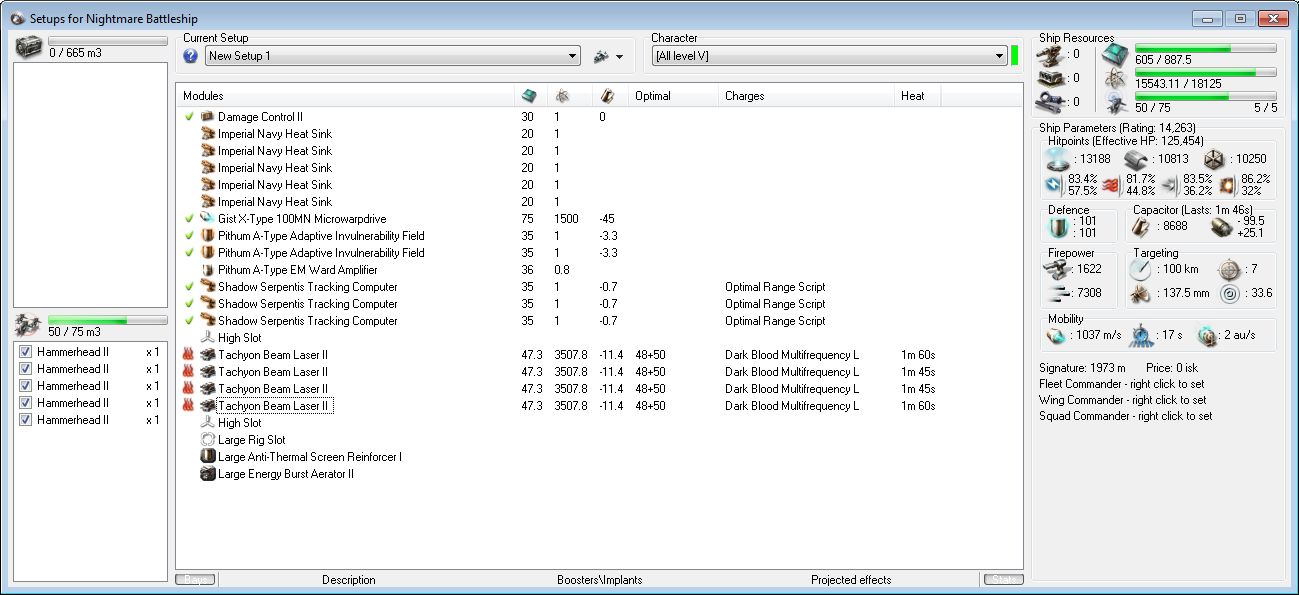1299x595 pixels.
Task: Click the cargo bay icon
Action: [x=29, y=47]
